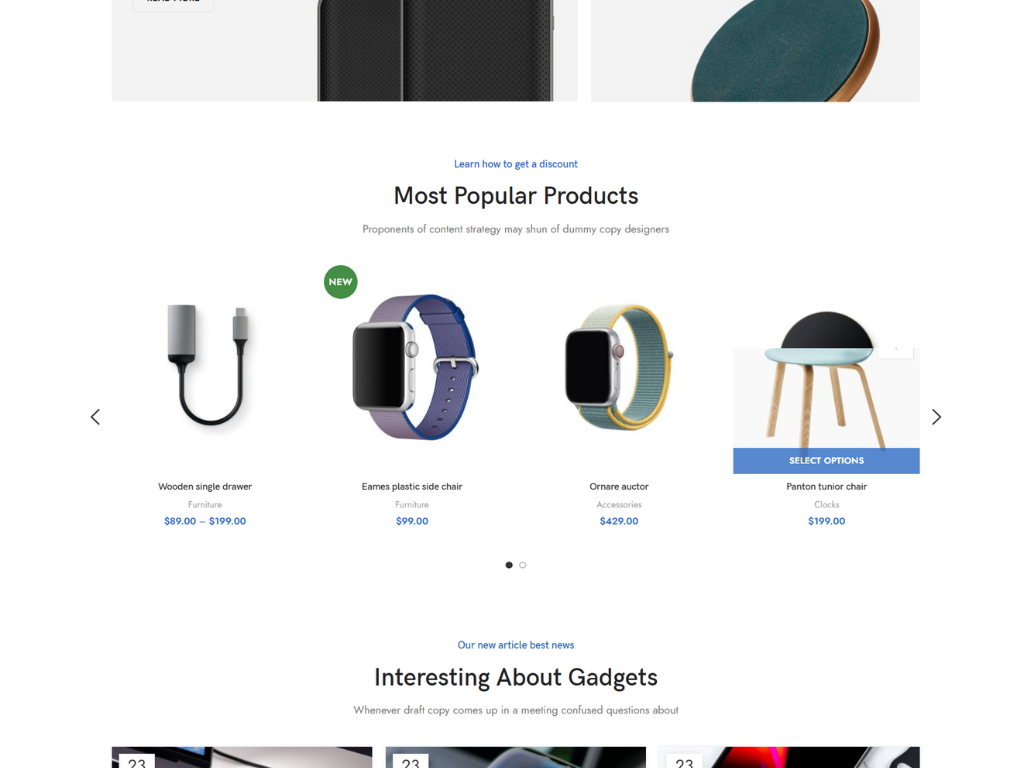Click the green loop watch product image
The height and width of the screenshot is (768, 1024).
pyautogui.click(x=619, y=367)
